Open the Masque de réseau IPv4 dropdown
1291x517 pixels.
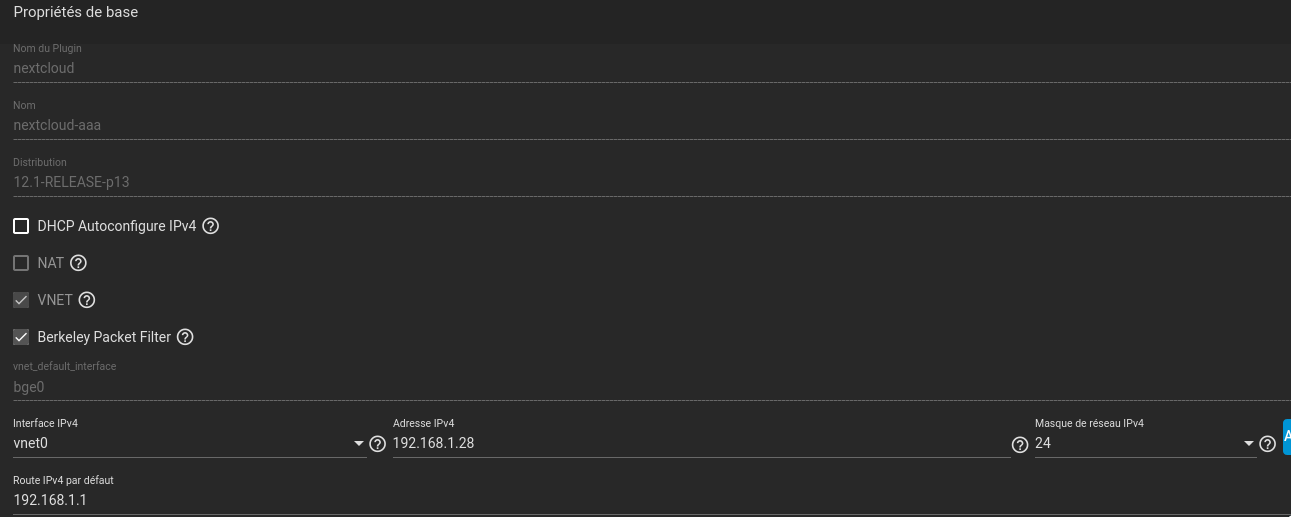pyautogui.click(x=1145, y=443)
